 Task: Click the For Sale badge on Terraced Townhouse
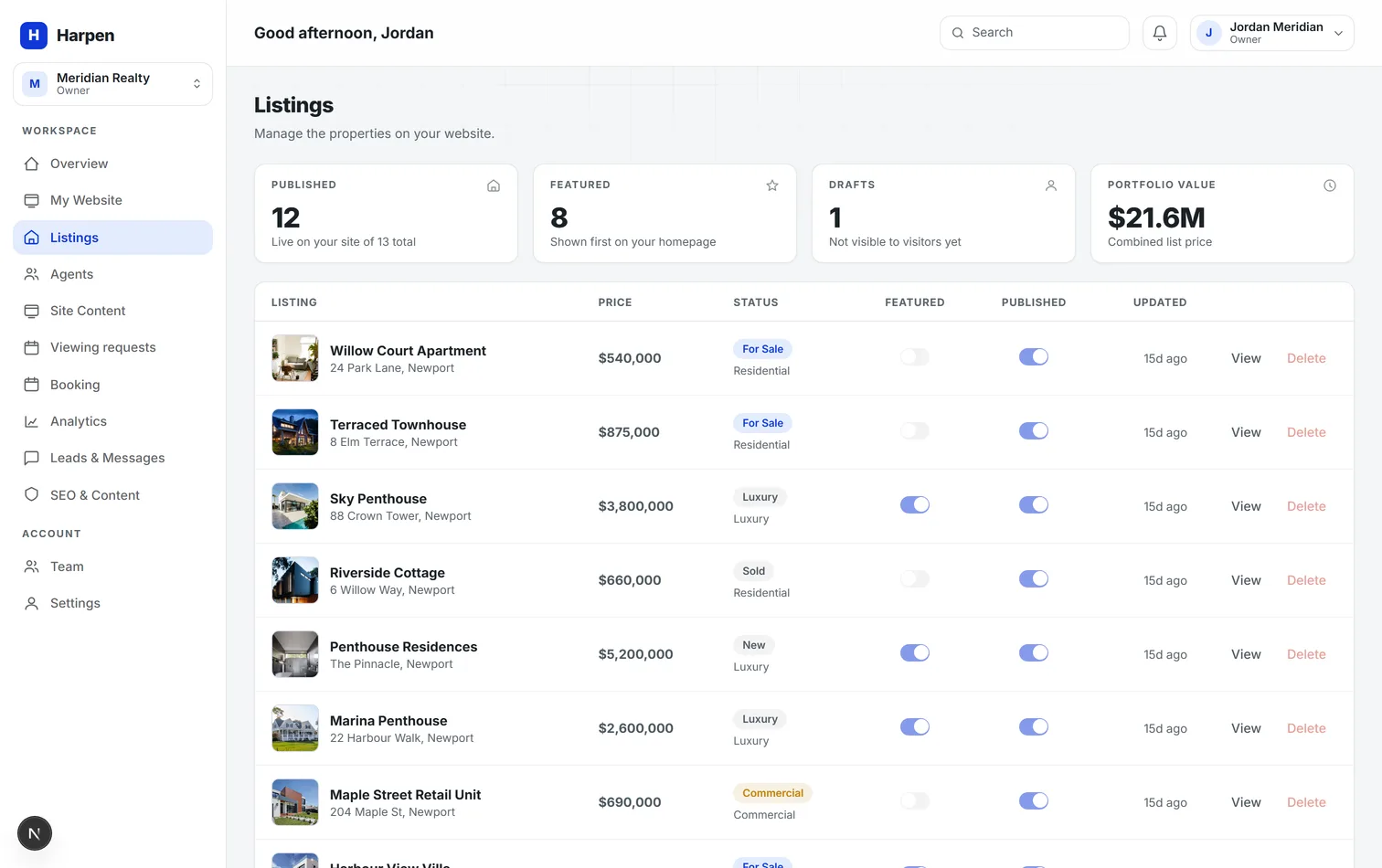pyautogui.click(x=762, y=423)
